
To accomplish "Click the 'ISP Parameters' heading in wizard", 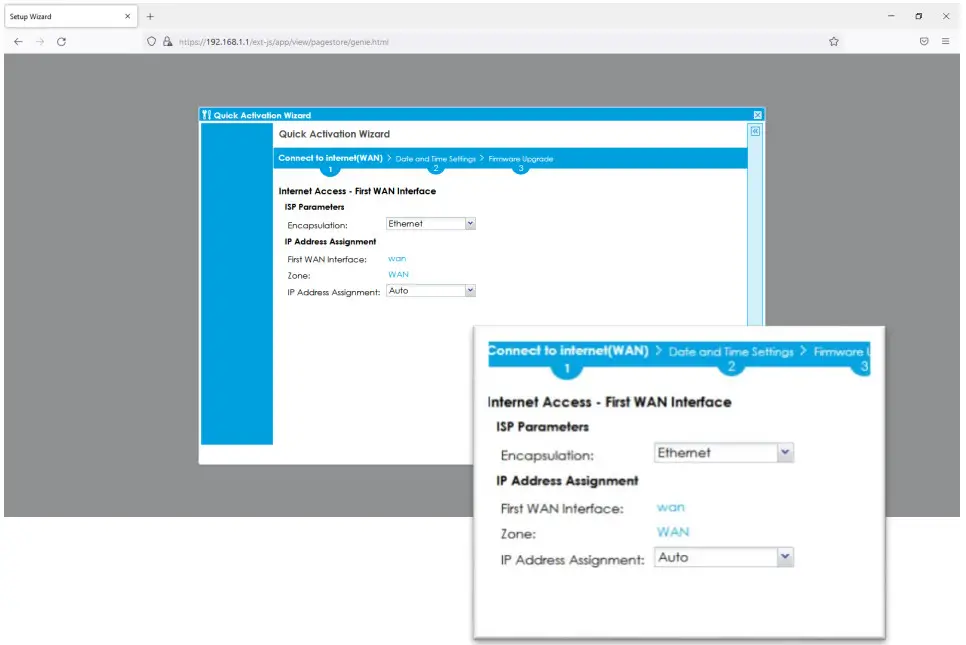I will pos(314,207).
